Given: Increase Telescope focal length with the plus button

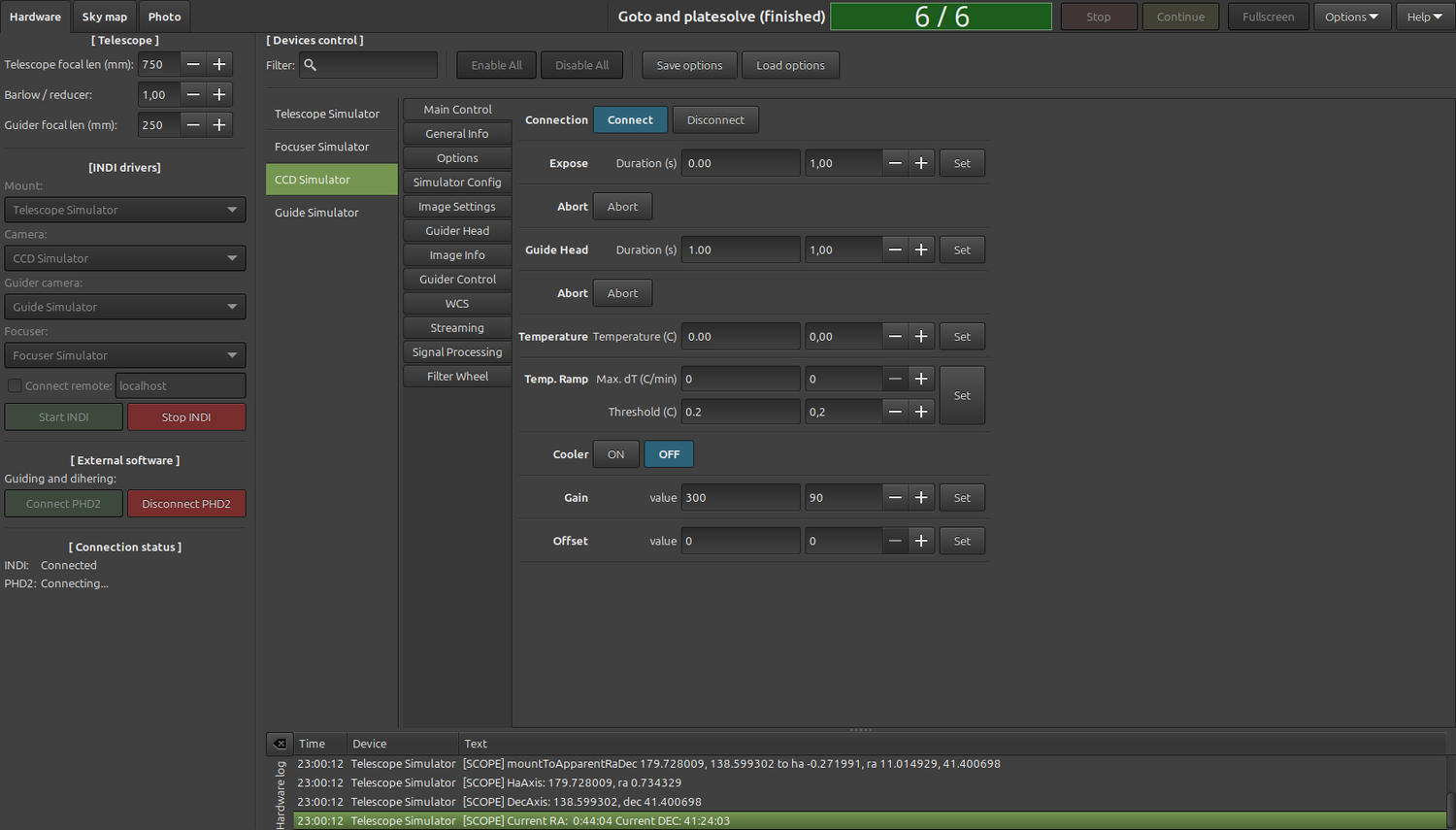Looking at the screenshot, I should click(219, 64).
